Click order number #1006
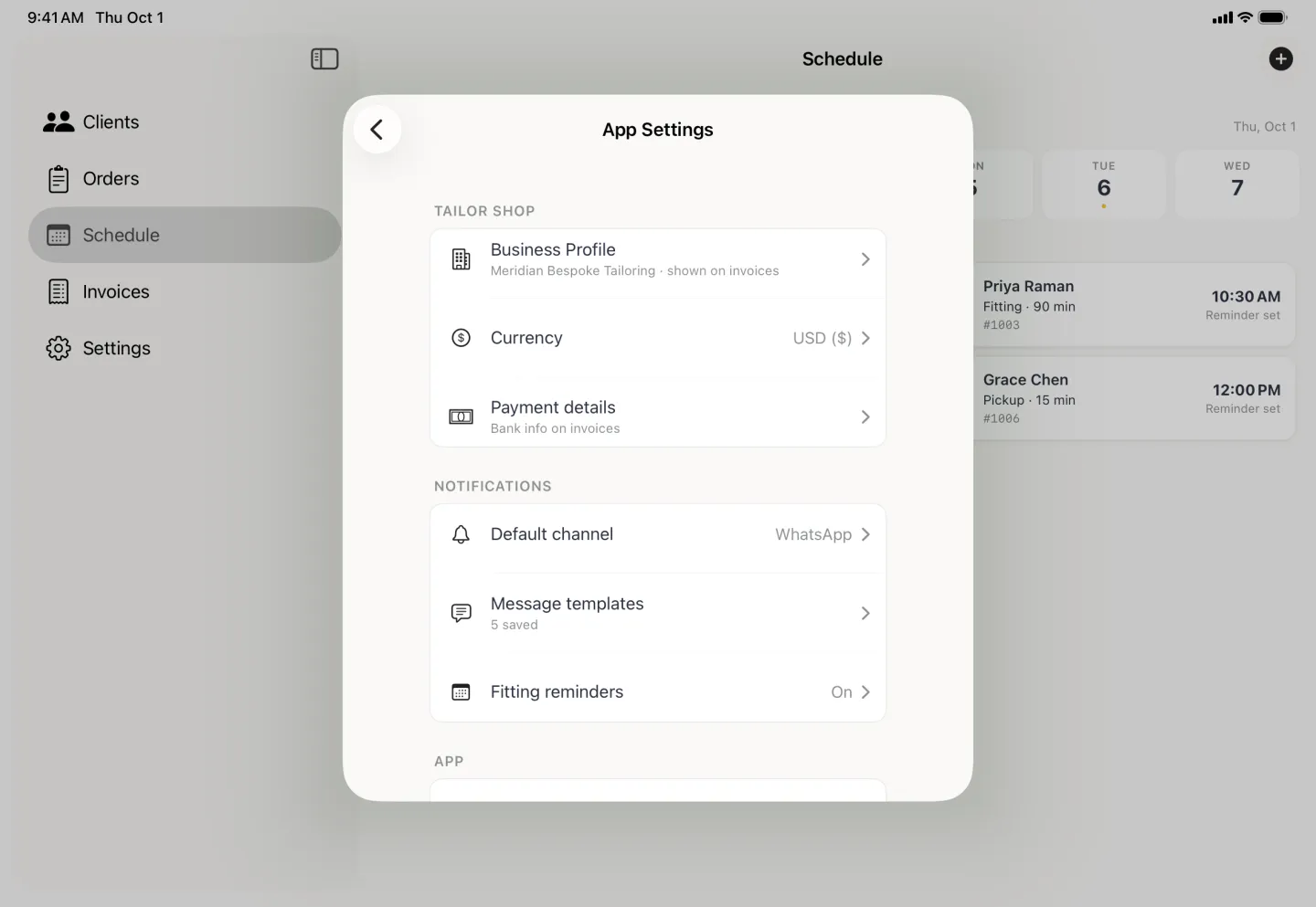This screenshot has height=907, width=1316. (1002, 419)
